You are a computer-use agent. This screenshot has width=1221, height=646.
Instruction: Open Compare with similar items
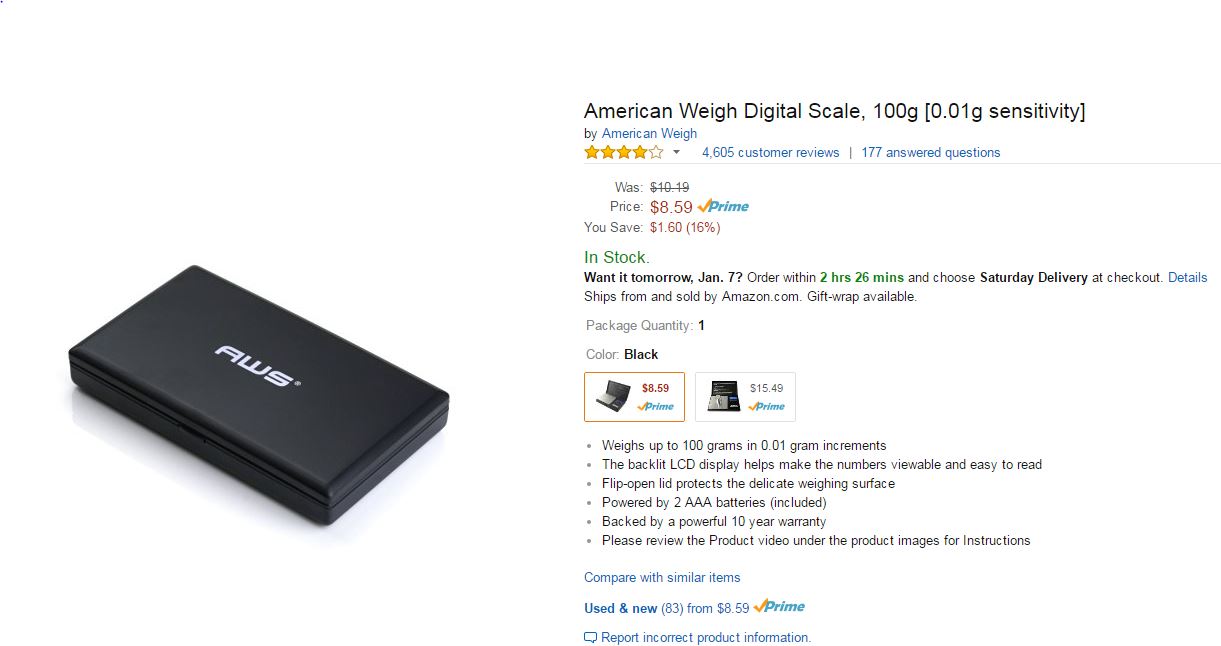pyautogui.click(x=662, y=577)
